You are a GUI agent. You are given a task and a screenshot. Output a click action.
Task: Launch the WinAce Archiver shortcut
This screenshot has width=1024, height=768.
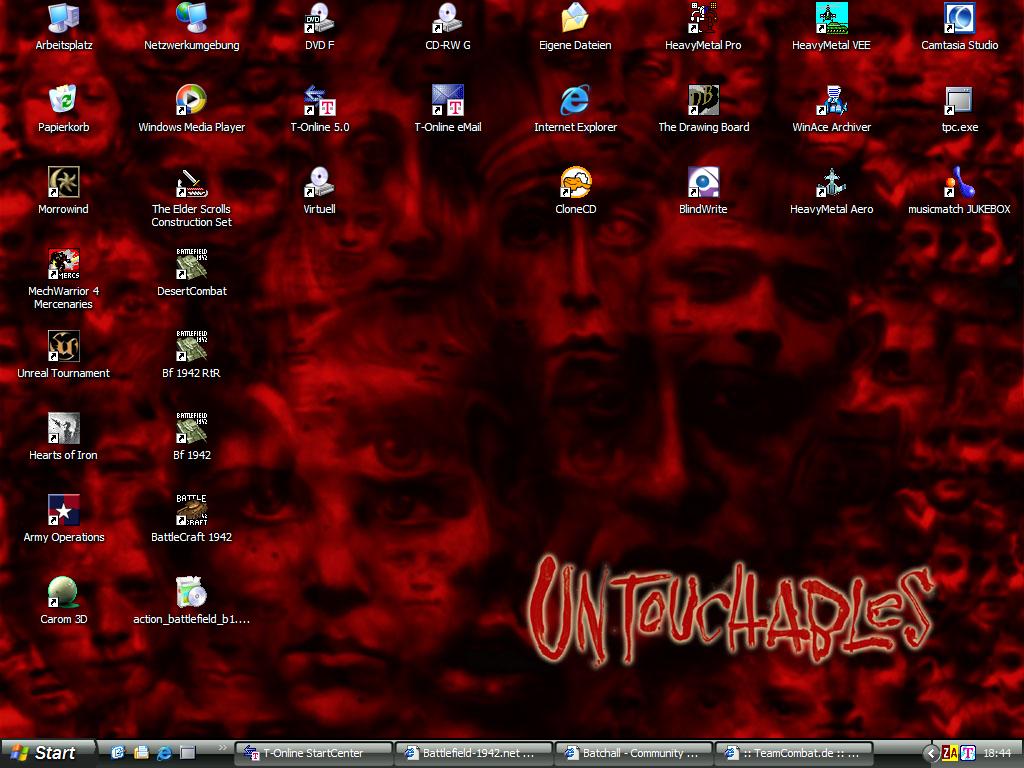831,108
